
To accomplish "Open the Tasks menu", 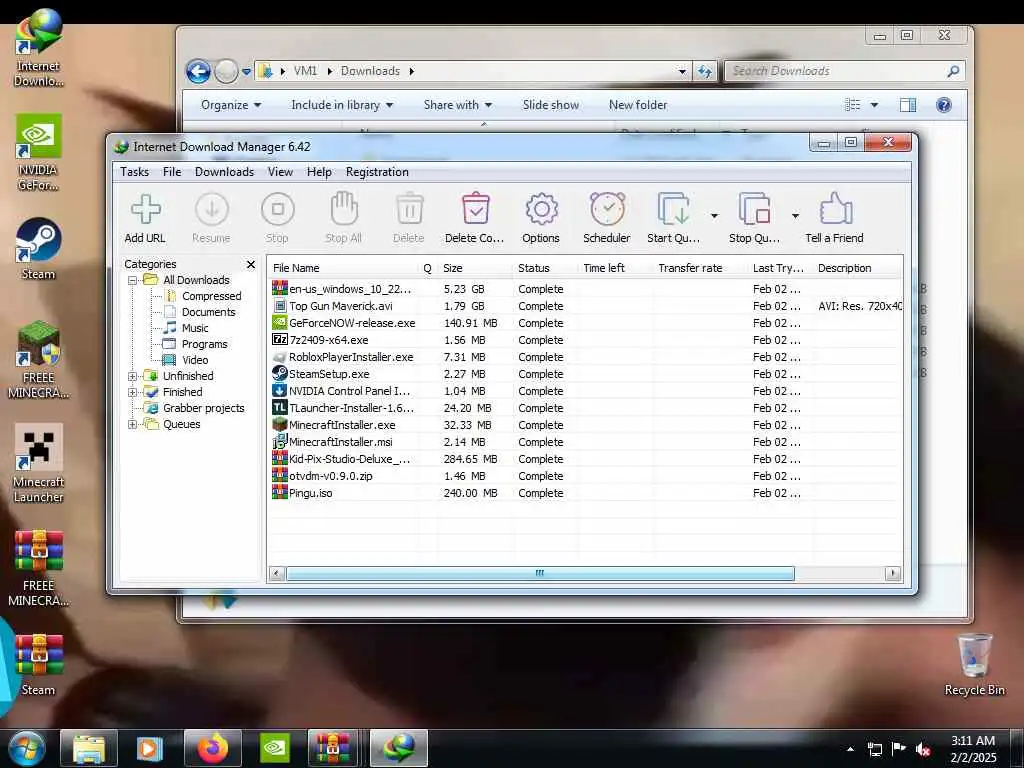I will [135, 172].
